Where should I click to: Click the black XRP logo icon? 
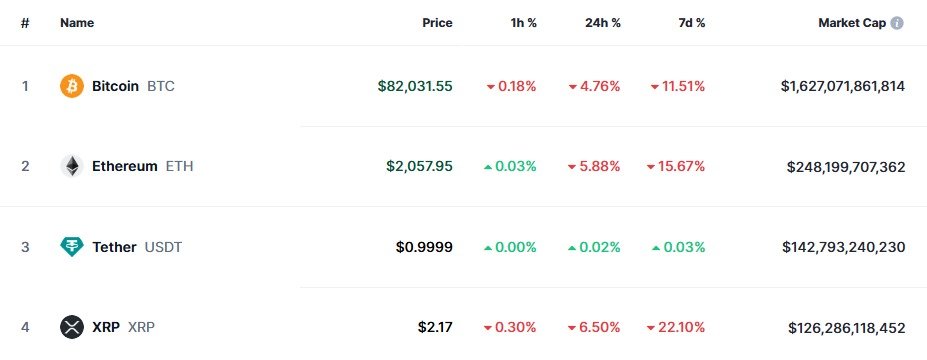coord(72,327)
